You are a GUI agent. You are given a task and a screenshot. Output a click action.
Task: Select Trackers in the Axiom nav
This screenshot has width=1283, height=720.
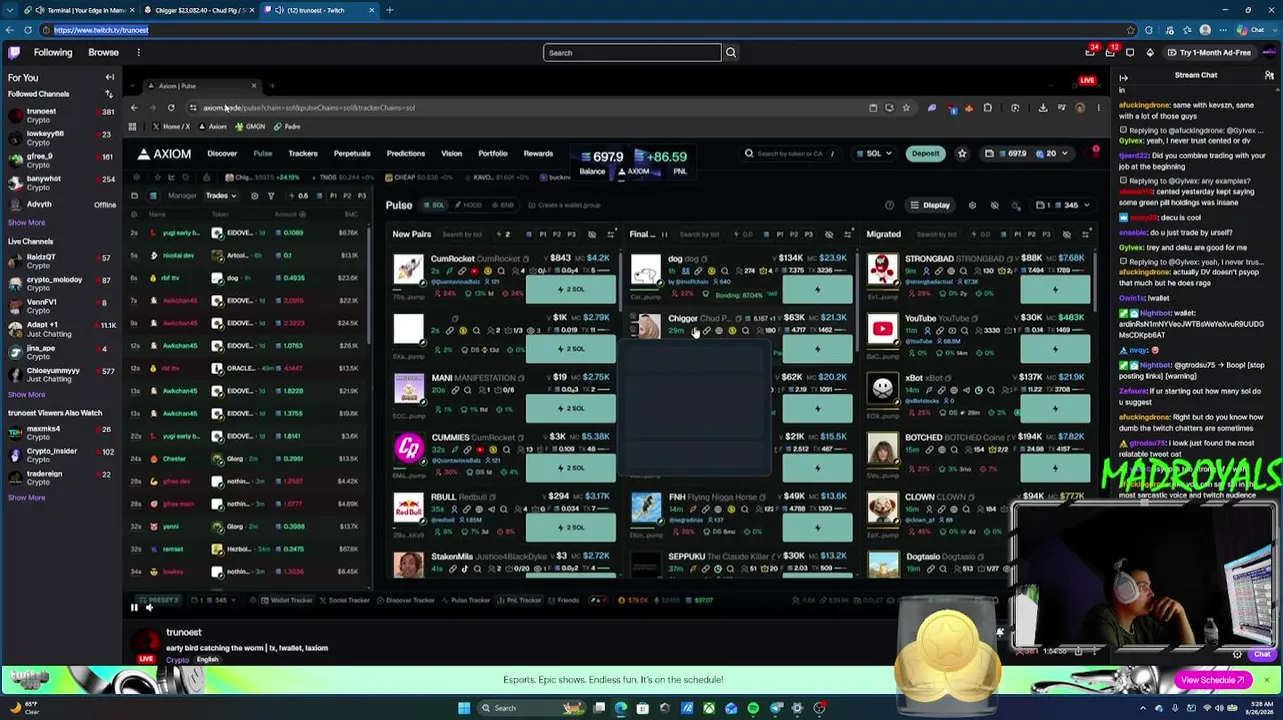pyautogui.click(x=303, y=154)
